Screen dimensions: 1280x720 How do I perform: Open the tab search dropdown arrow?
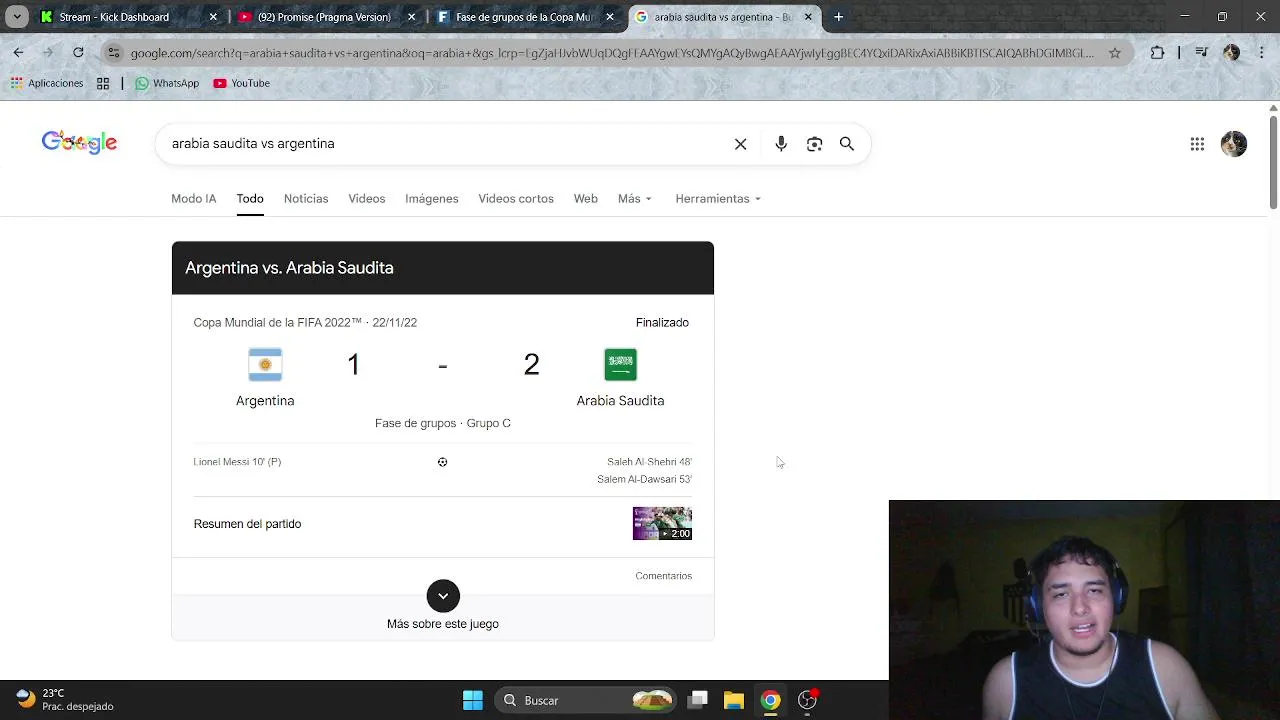click(x=17, y=17)
